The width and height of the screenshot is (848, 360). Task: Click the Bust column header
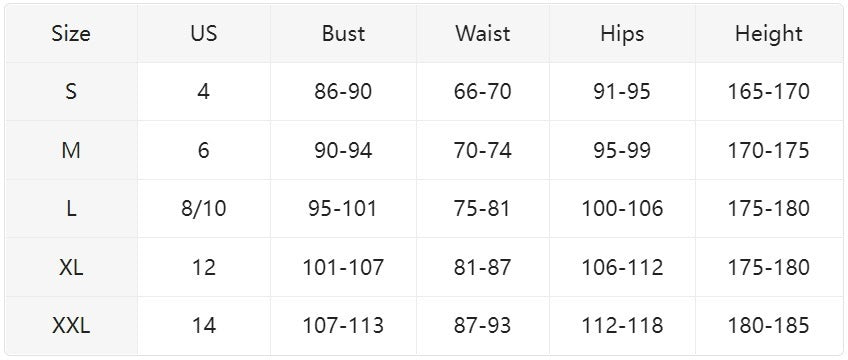point(343,34)
